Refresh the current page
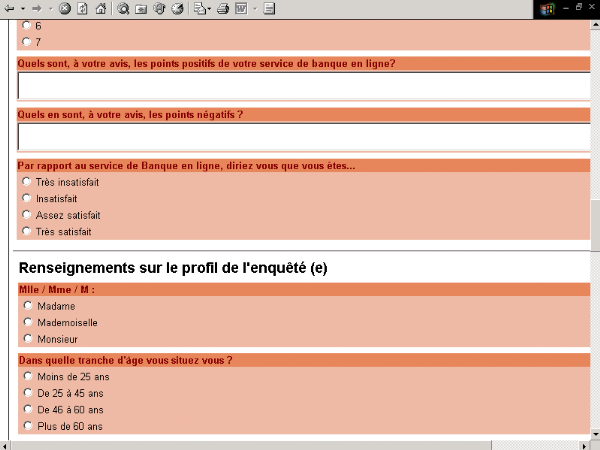This screenshot has width=600, height=450. (82, 8)
